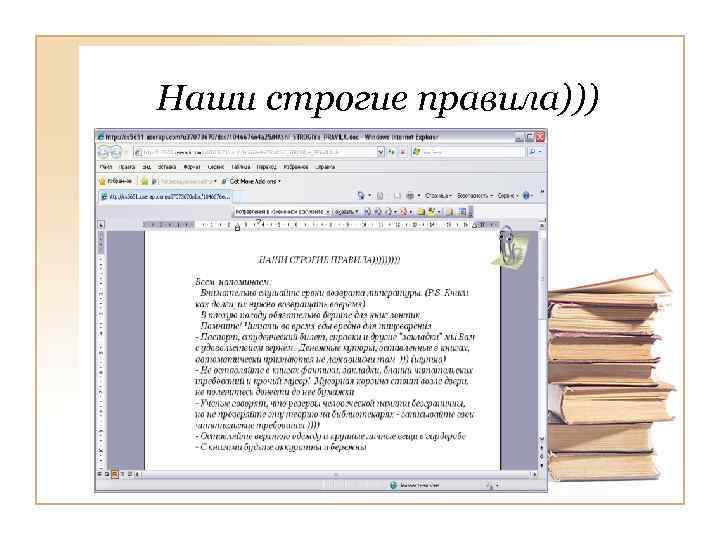720x540 pixels.
Task: Open the Справка menu
Action: pyautogui.click(x=326, y=167)
